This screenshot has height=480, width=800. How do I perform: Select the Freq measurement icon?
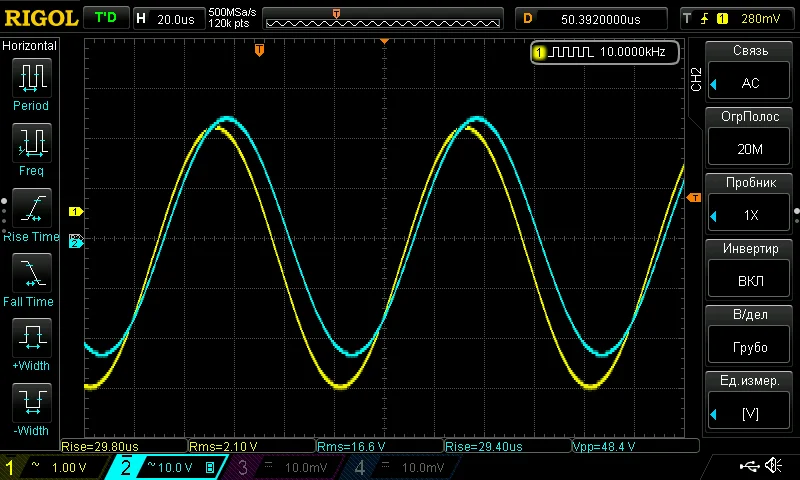(32, 142)
